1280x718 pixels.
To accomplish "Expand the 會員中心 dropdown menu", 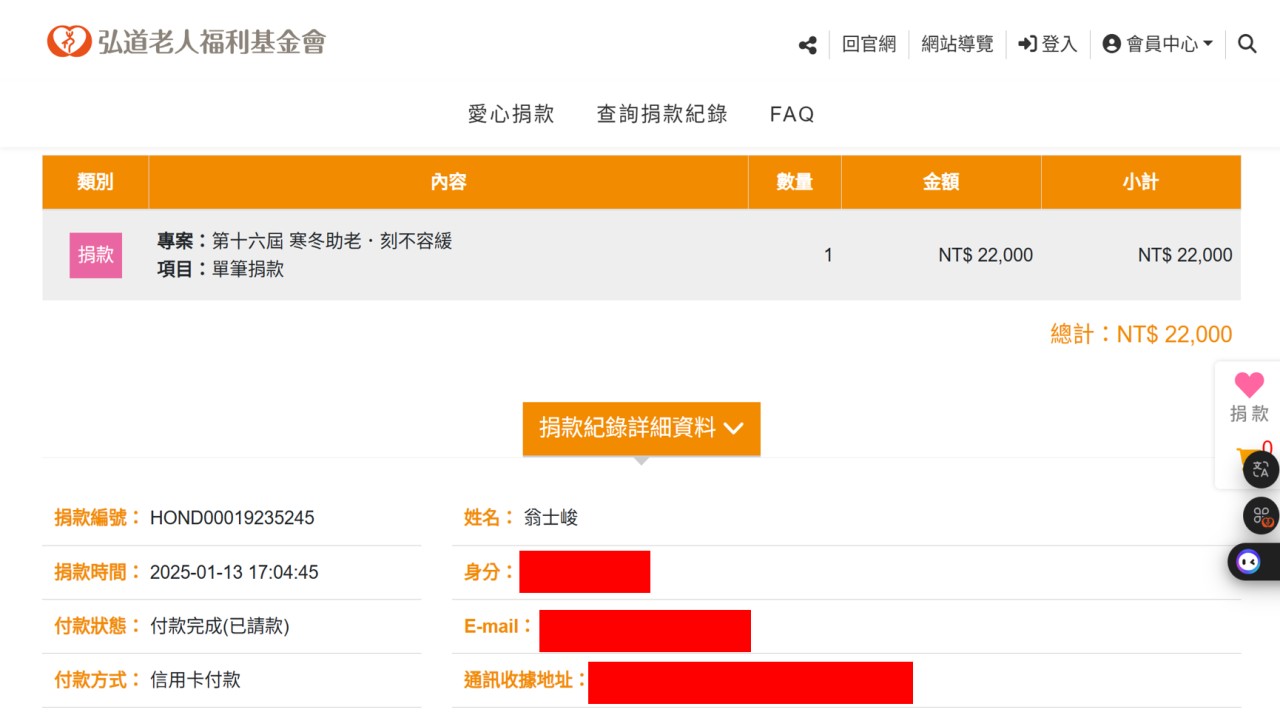I will [x=1205, y=44].
